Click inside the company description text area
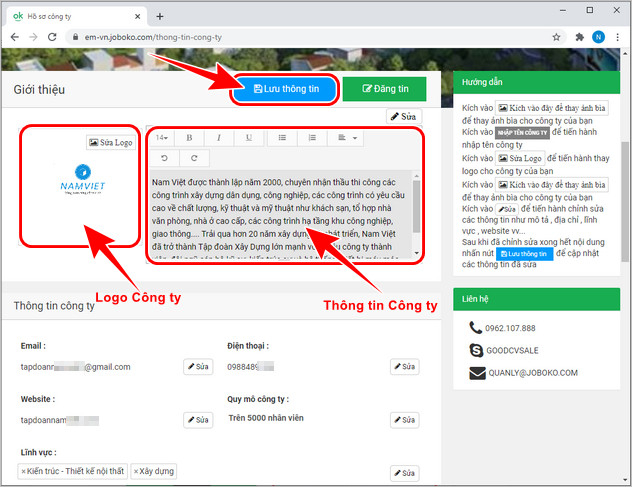This screenshot has width=632, height=487. pyautogui.click(x=280, y=210)
